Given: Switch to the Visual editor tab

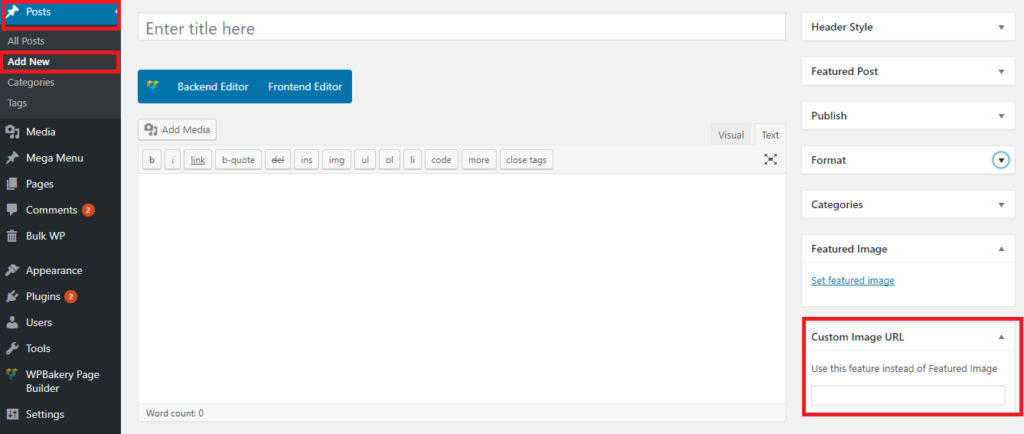Looking at the screenshot, I should [730, 135].
